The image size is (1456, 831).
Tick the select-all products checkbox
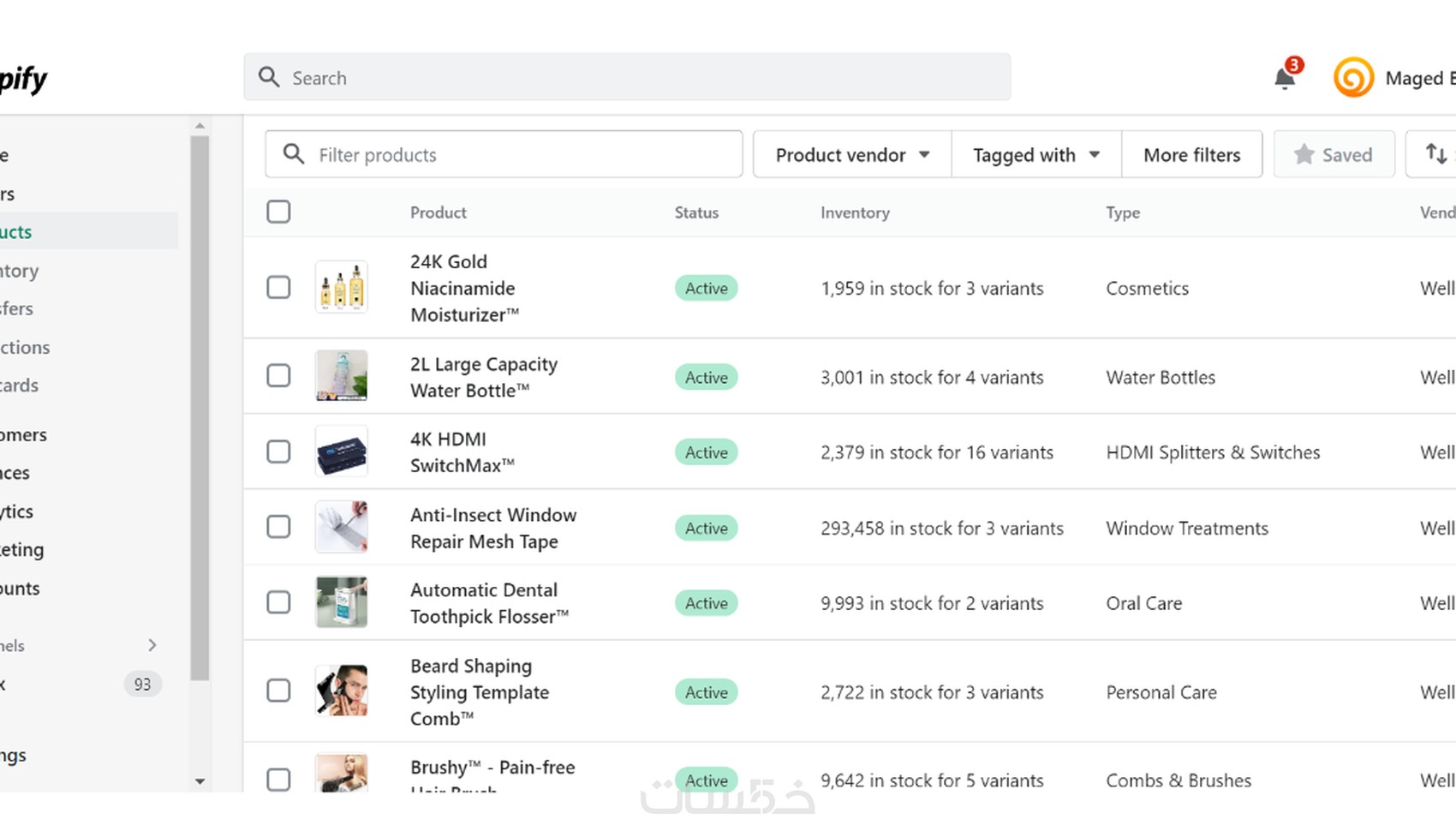click(x=278, y=212)
